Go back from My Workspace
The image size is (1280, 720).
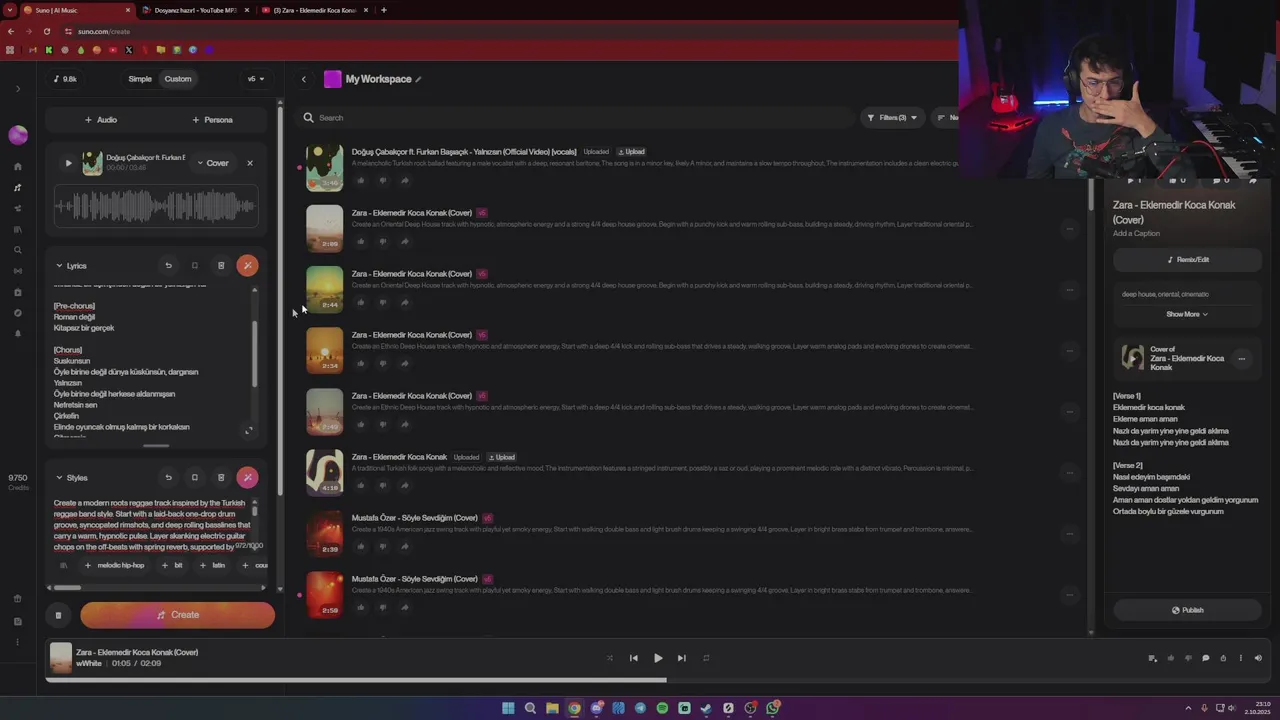coord(304,79)
